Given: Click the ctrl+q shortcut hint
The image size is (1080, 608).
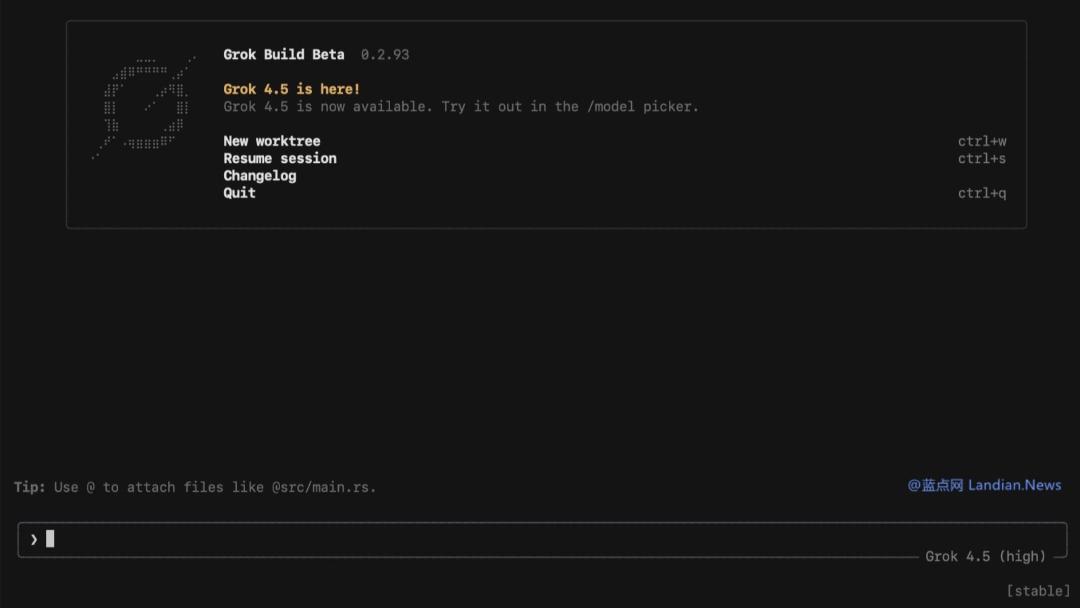Looking at the screenshot, I should click(x=982, y=193).
